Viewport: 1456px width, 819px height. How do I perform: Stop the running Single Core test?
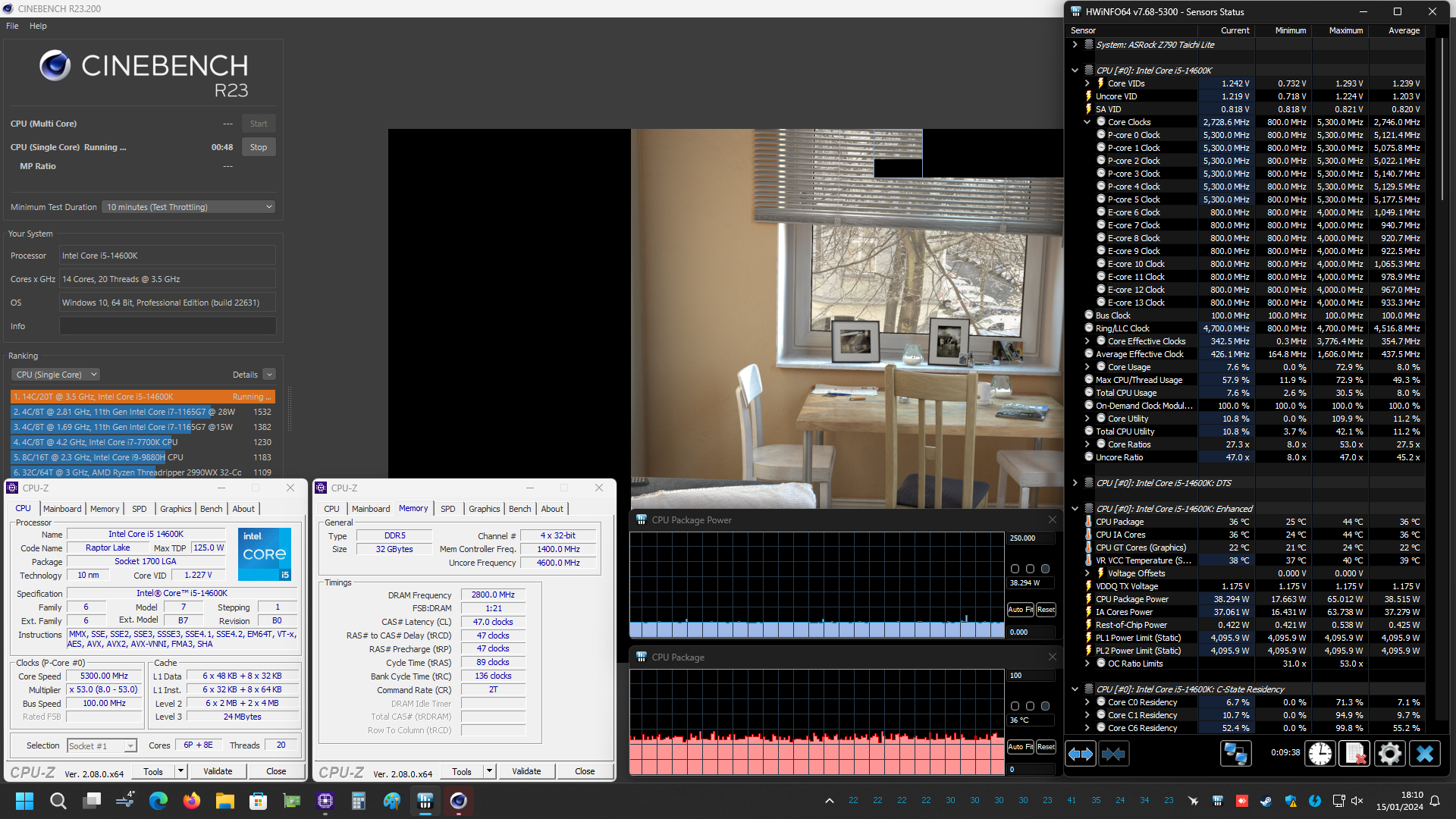point(259,147)
